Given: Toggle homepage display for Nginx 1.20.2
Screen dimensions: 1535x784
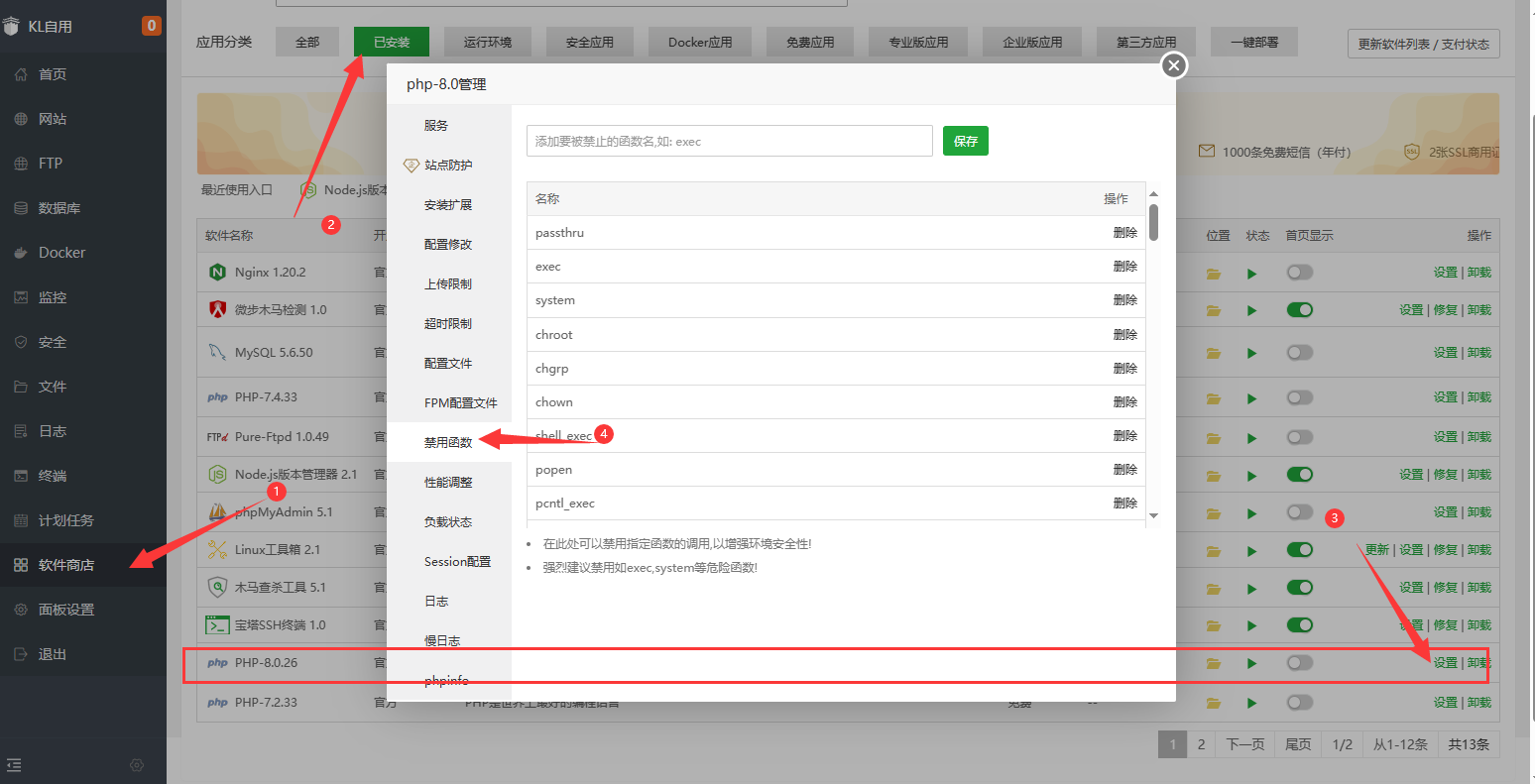Looking at the screenshot, I should [x=1299, y=273].
